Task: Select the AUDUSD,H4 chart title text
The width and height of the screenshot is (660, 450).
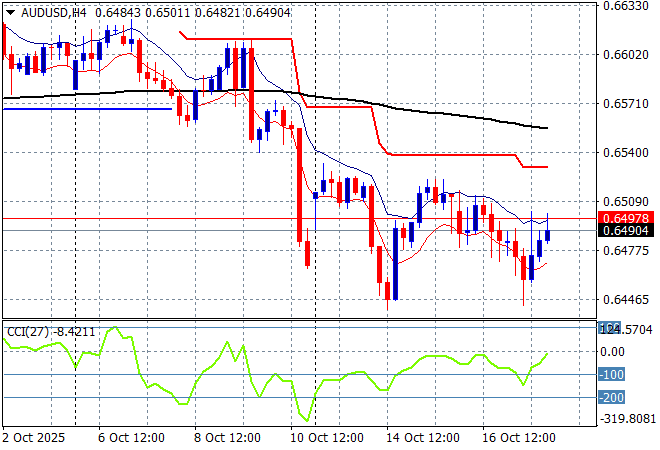Action: pos(53,13)
